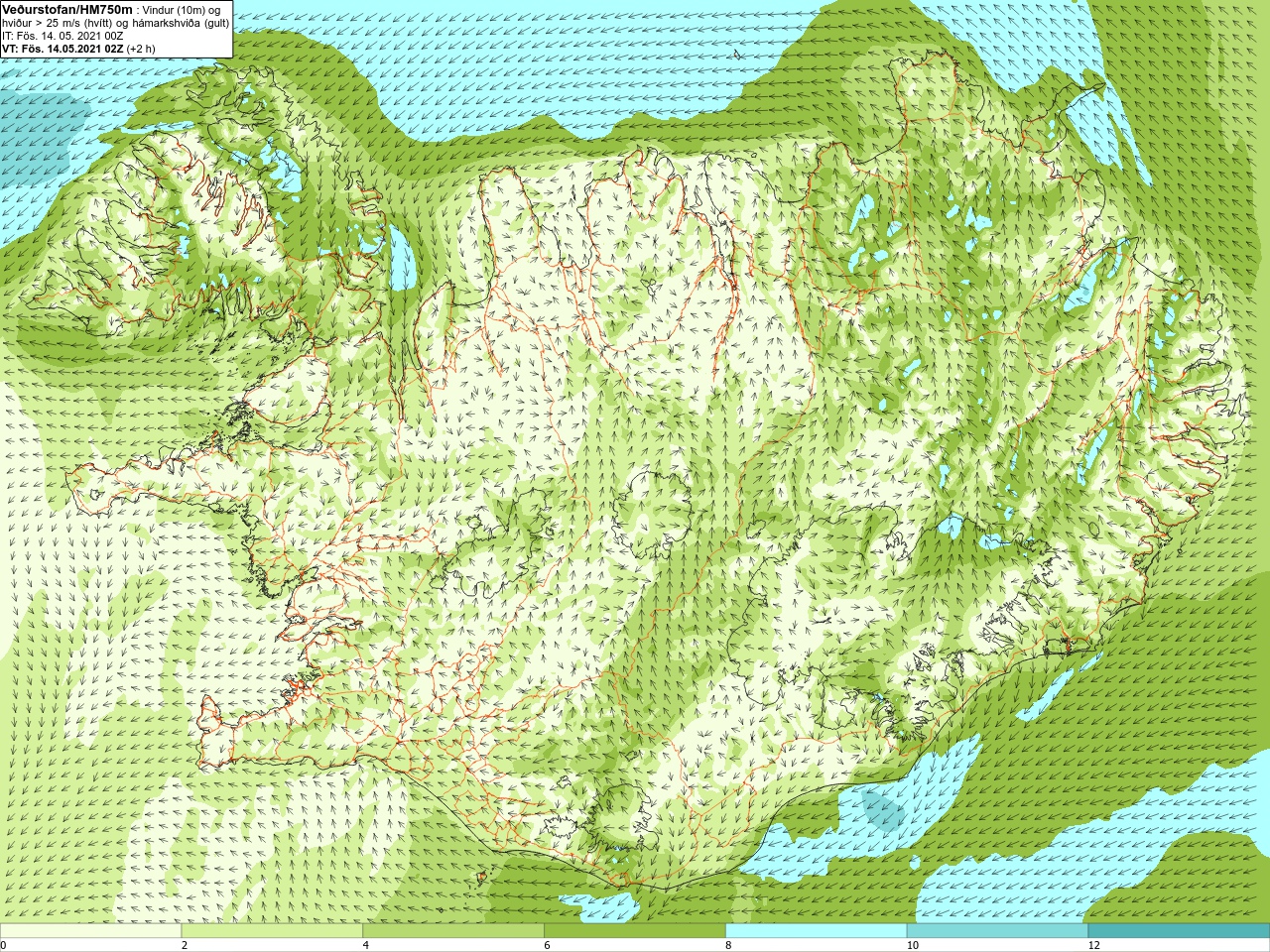Click the legend scale label "2"

point(185,945)
